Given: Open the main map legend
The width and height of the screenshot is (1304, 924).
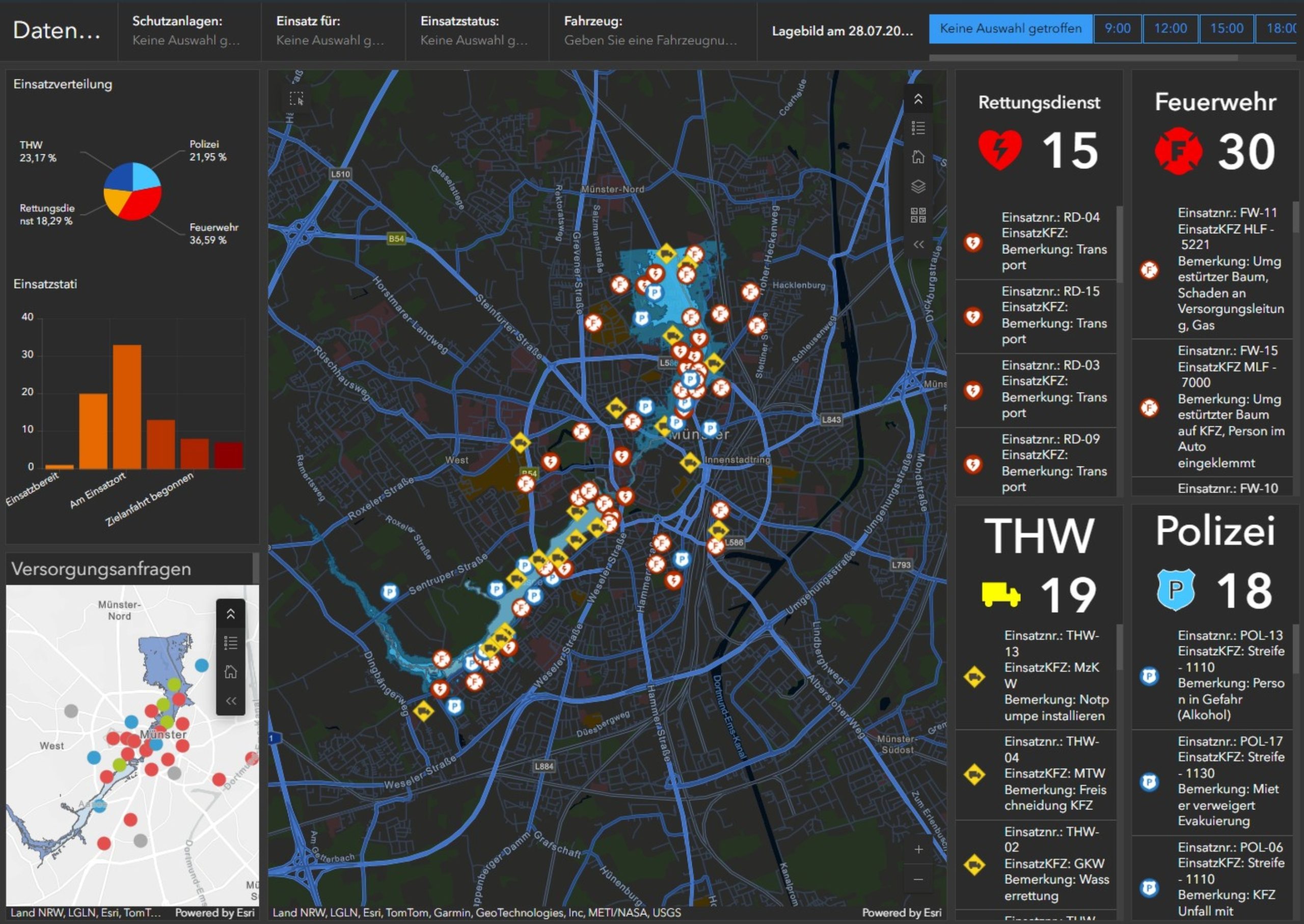Looking at the screenshot, I should (x=918, y=128).
